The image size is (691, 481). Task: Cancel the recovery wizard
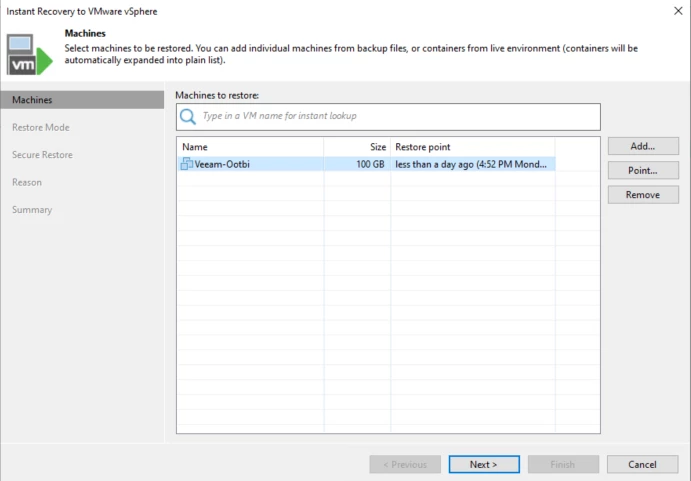coord(642,464)
